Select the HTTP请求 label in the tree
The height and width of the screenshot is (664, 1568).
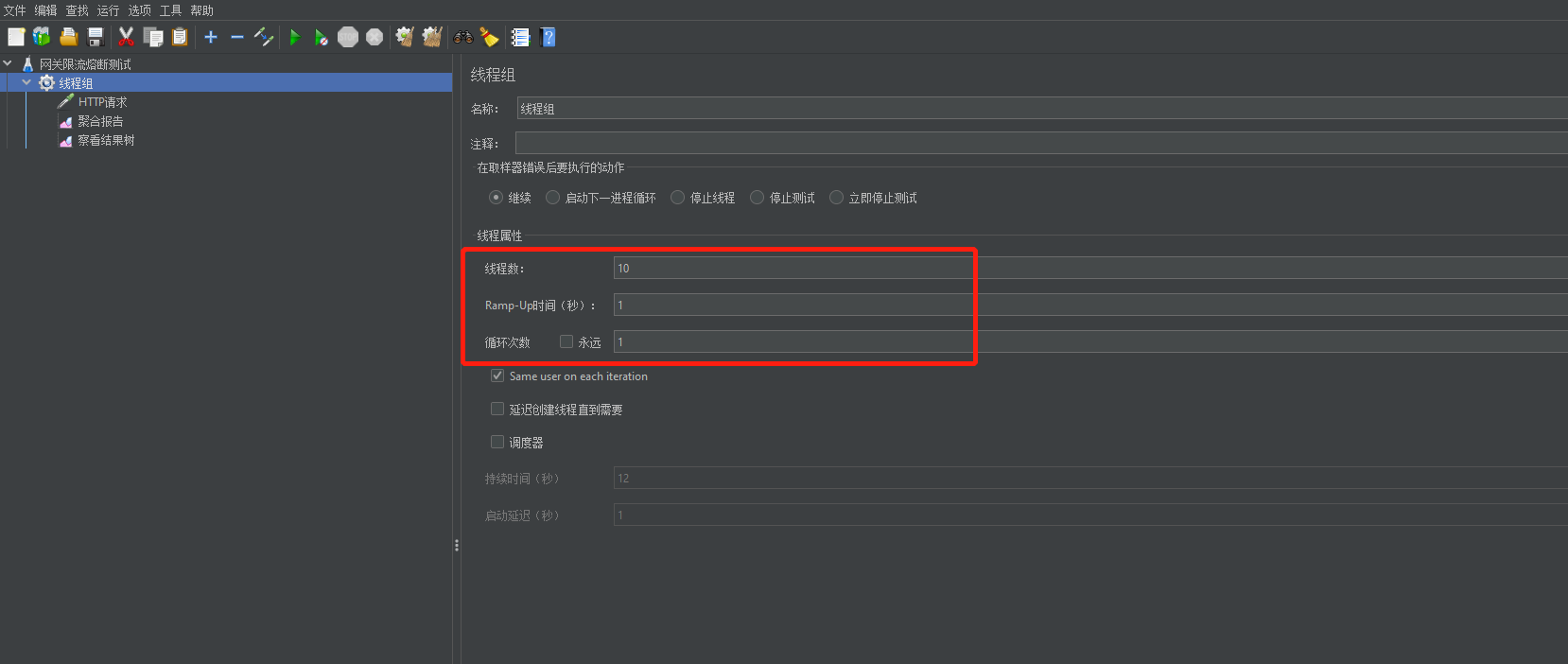click(x=102, y=102)
